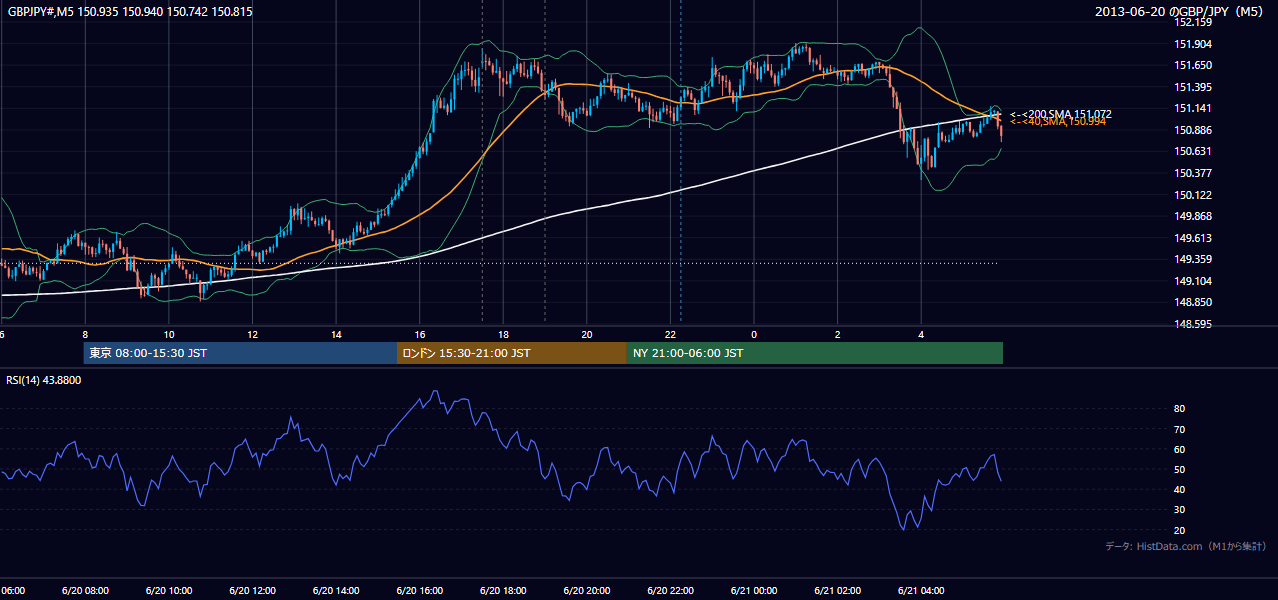
Task: Click hour label 12 under the price chart
Action: (x=252, y=334)
